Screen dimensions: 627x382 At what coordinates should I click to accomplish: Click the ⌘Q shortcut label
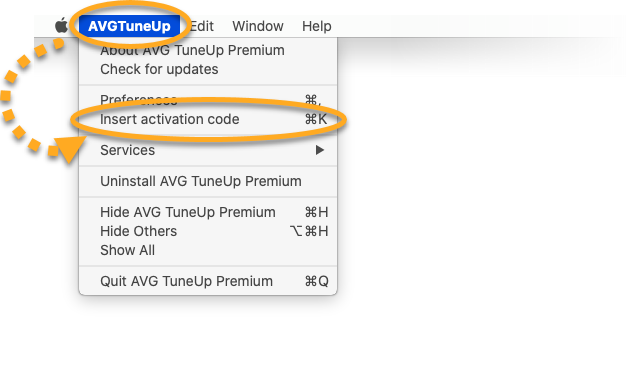pyautogui.click(x=316, y=281)
